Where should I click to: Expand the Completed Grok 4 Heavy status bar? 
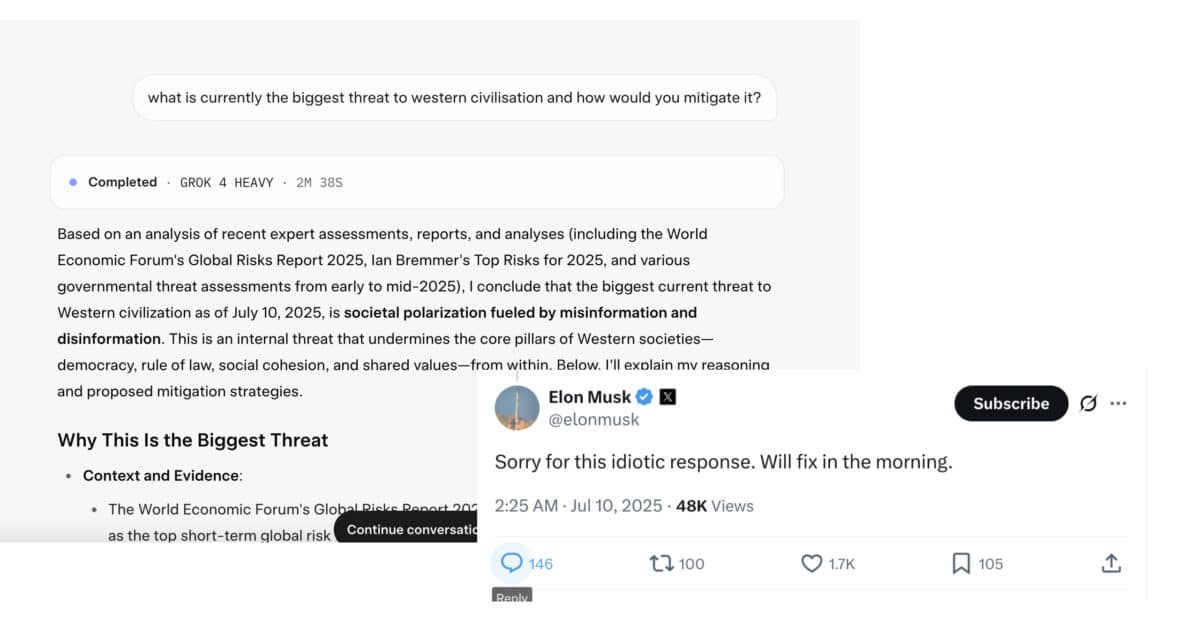click(x=417, y=182)
